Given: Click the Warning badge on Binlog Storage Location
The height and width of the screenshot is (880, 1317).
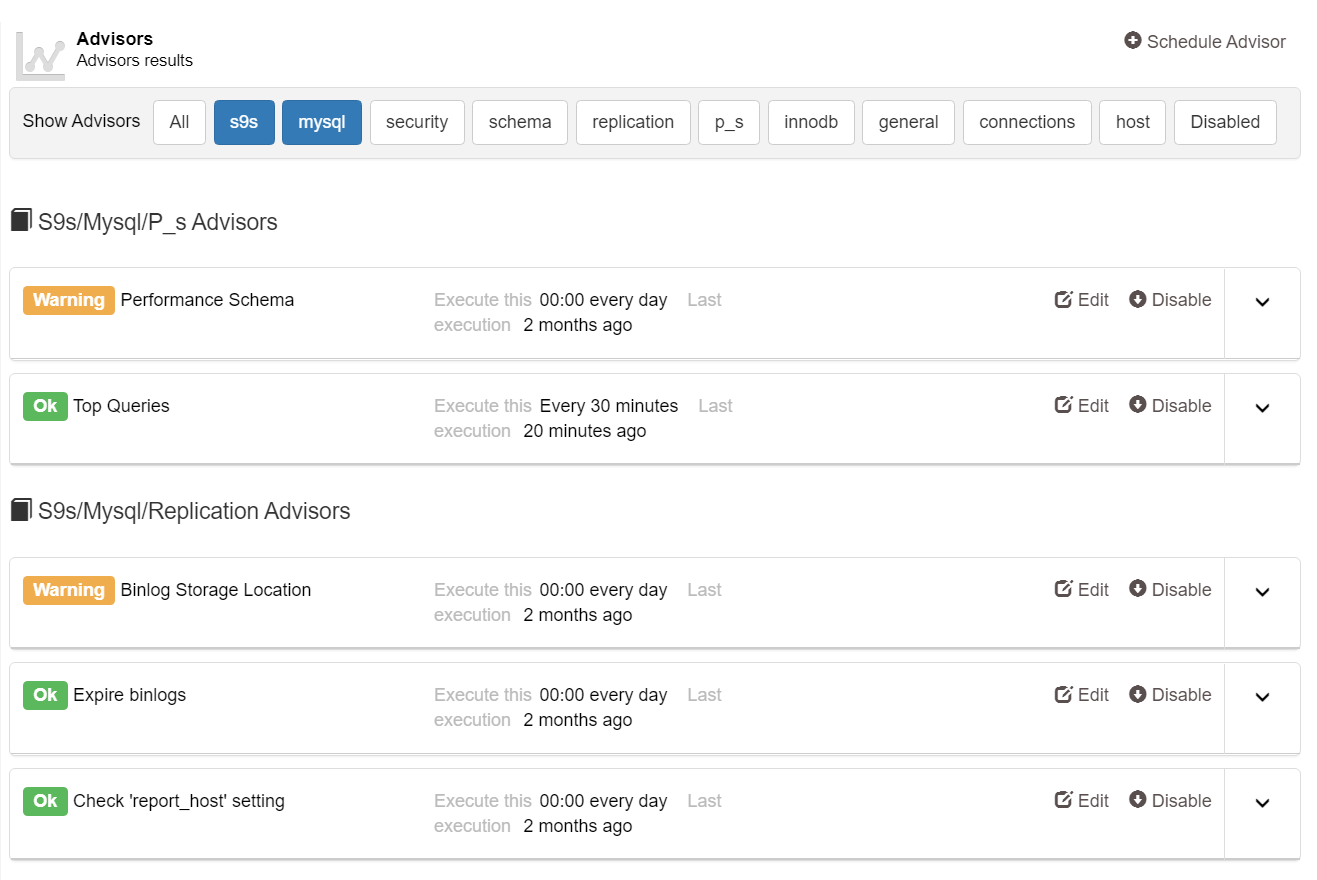Looking at the screenshot, I should click(x=69, y=590).
